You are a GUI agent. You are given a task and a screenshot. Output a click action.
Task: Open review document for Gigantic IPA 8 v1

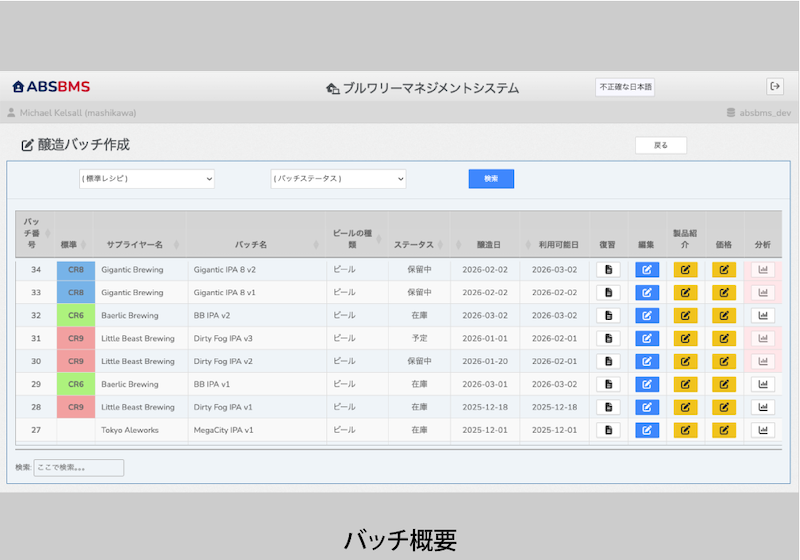click(x=608, y=293)
